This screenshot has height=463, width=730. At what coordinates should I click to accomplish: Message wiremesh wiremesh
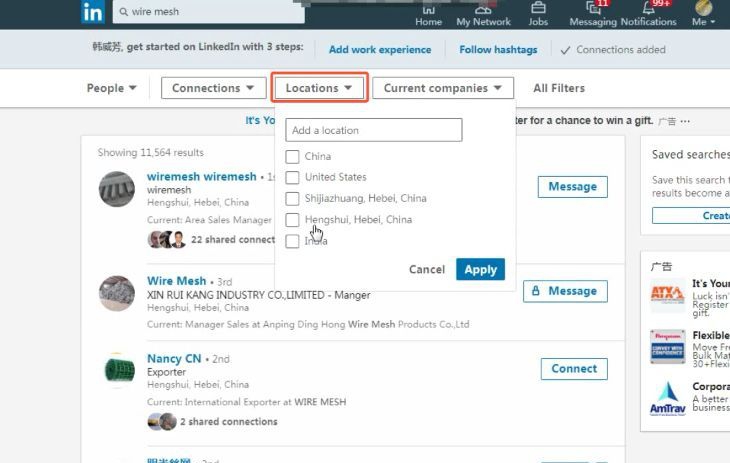(x=572, y=186)
